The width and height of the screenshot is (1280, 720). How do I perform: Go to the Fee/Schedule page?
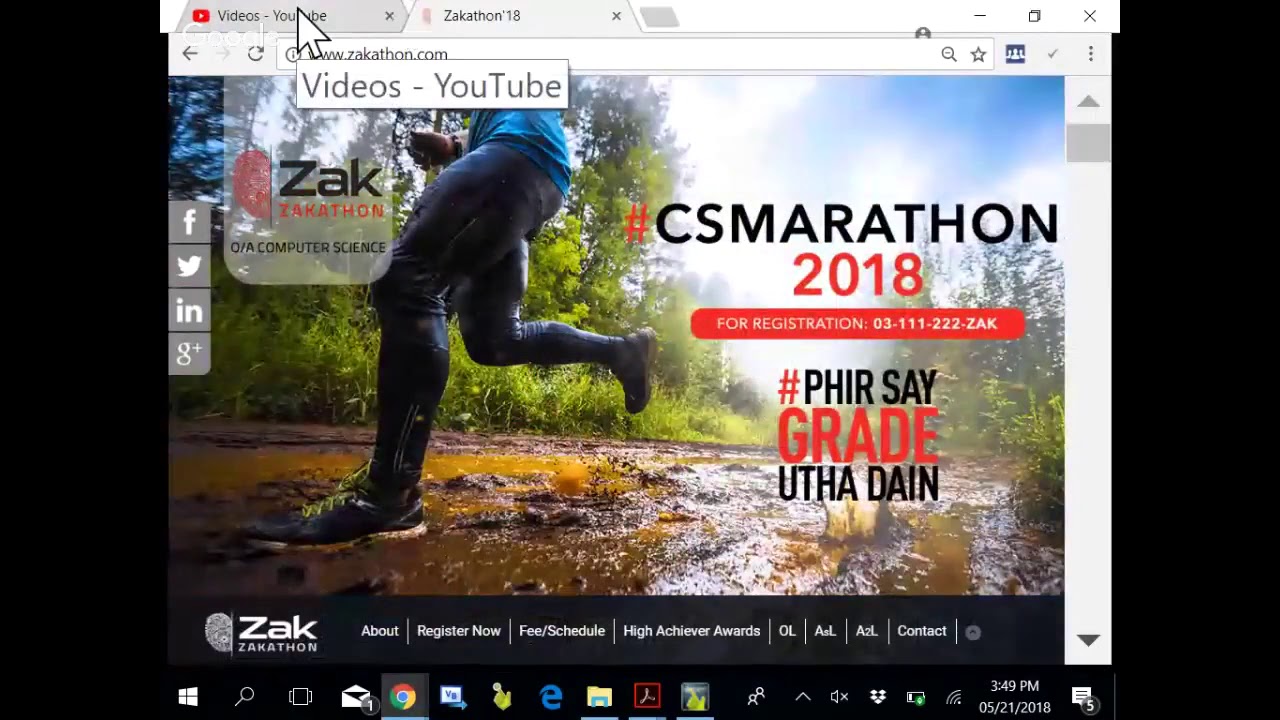pos(562,631)
